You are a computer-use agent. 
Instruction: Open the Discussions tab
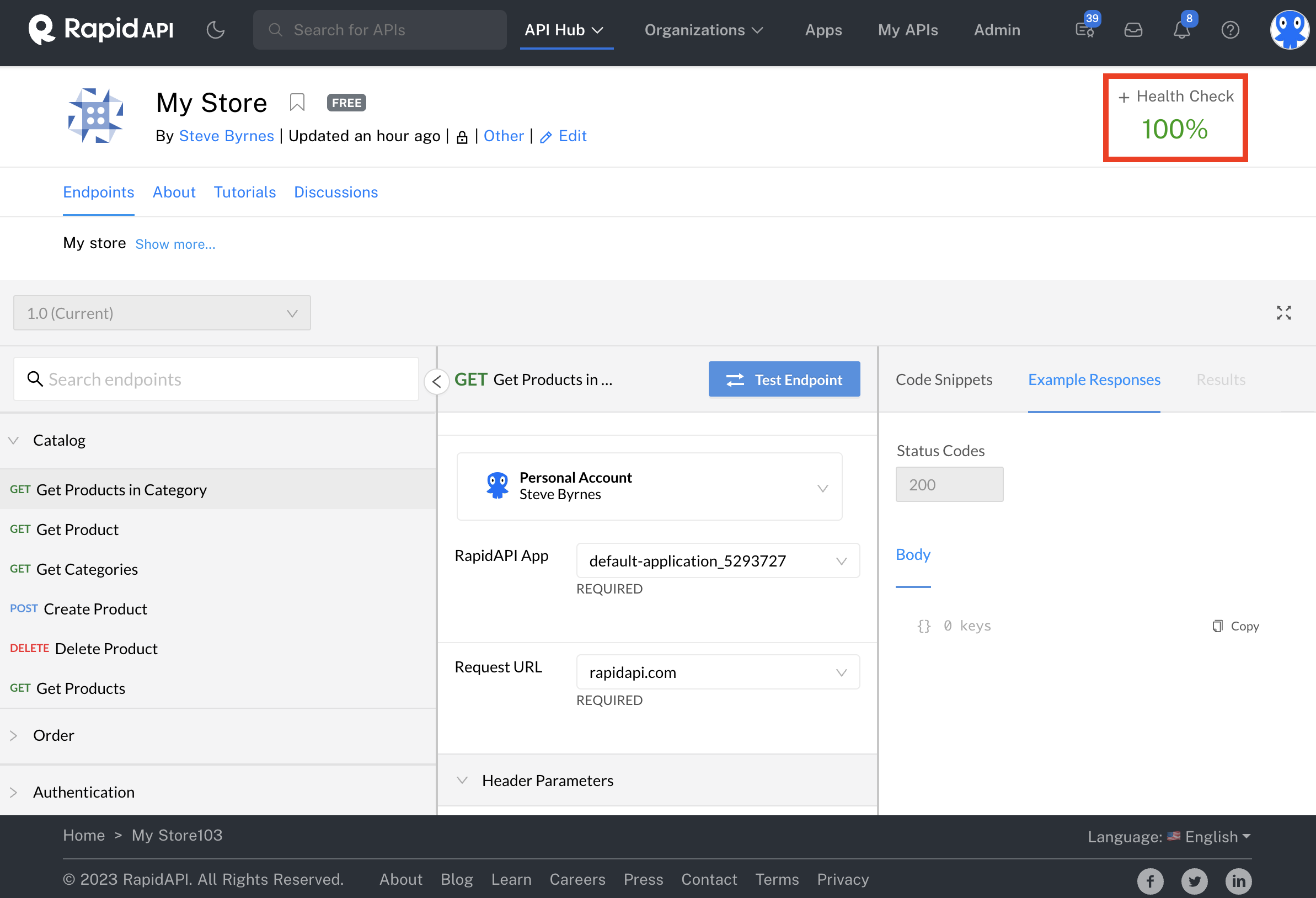pyautogui.click(x=336, y=192)
